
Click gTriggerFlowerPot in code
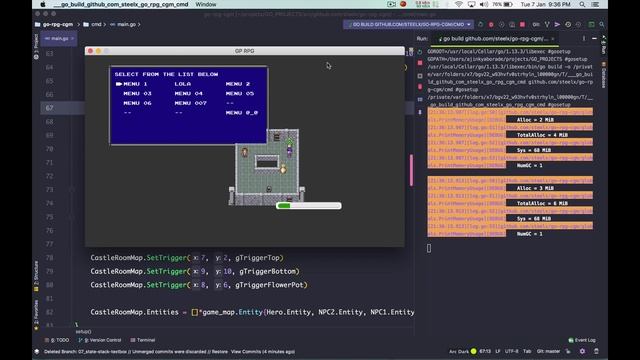pos(269,285)
